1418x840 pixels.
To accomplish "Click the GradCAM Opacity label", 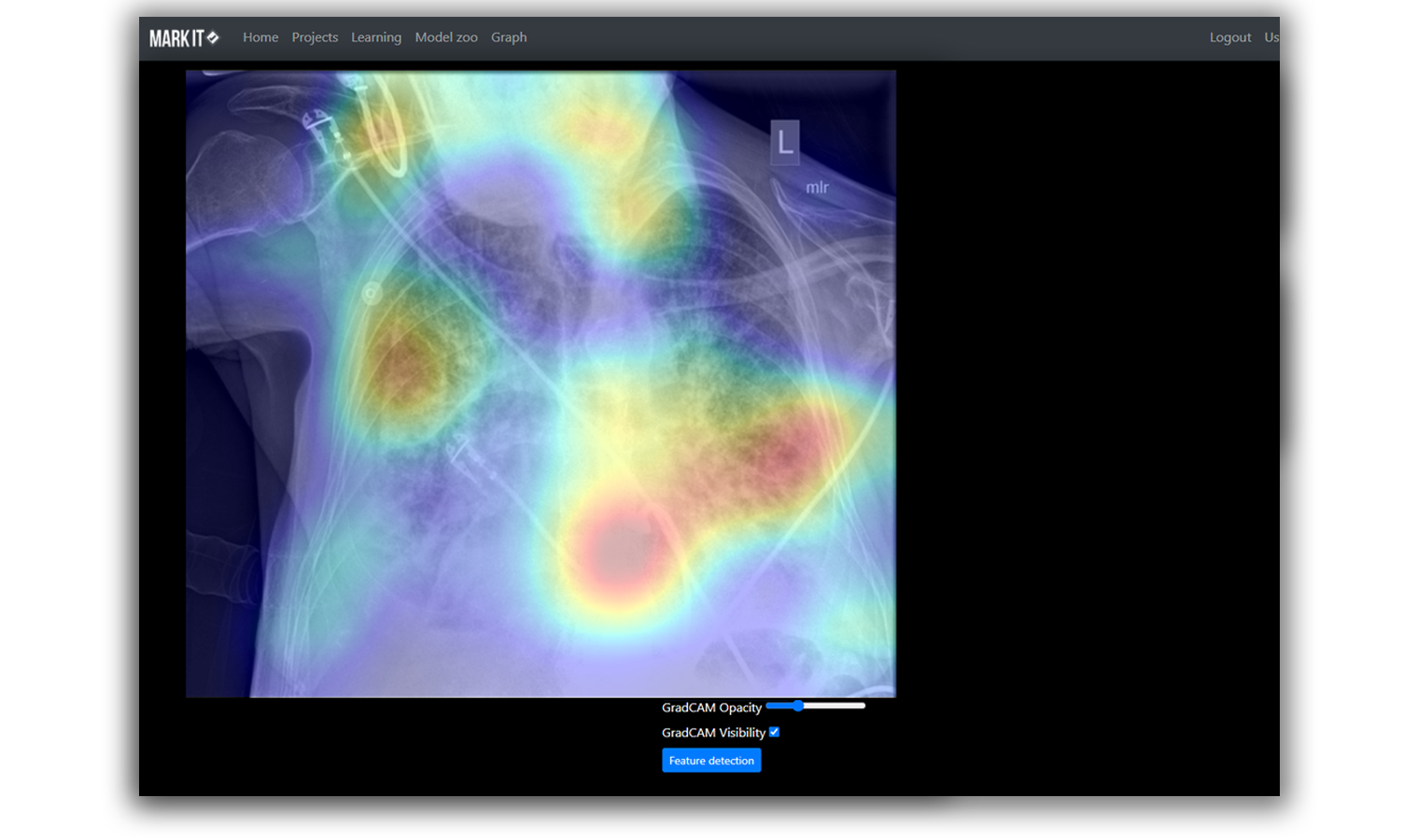I will pos(711,707).
